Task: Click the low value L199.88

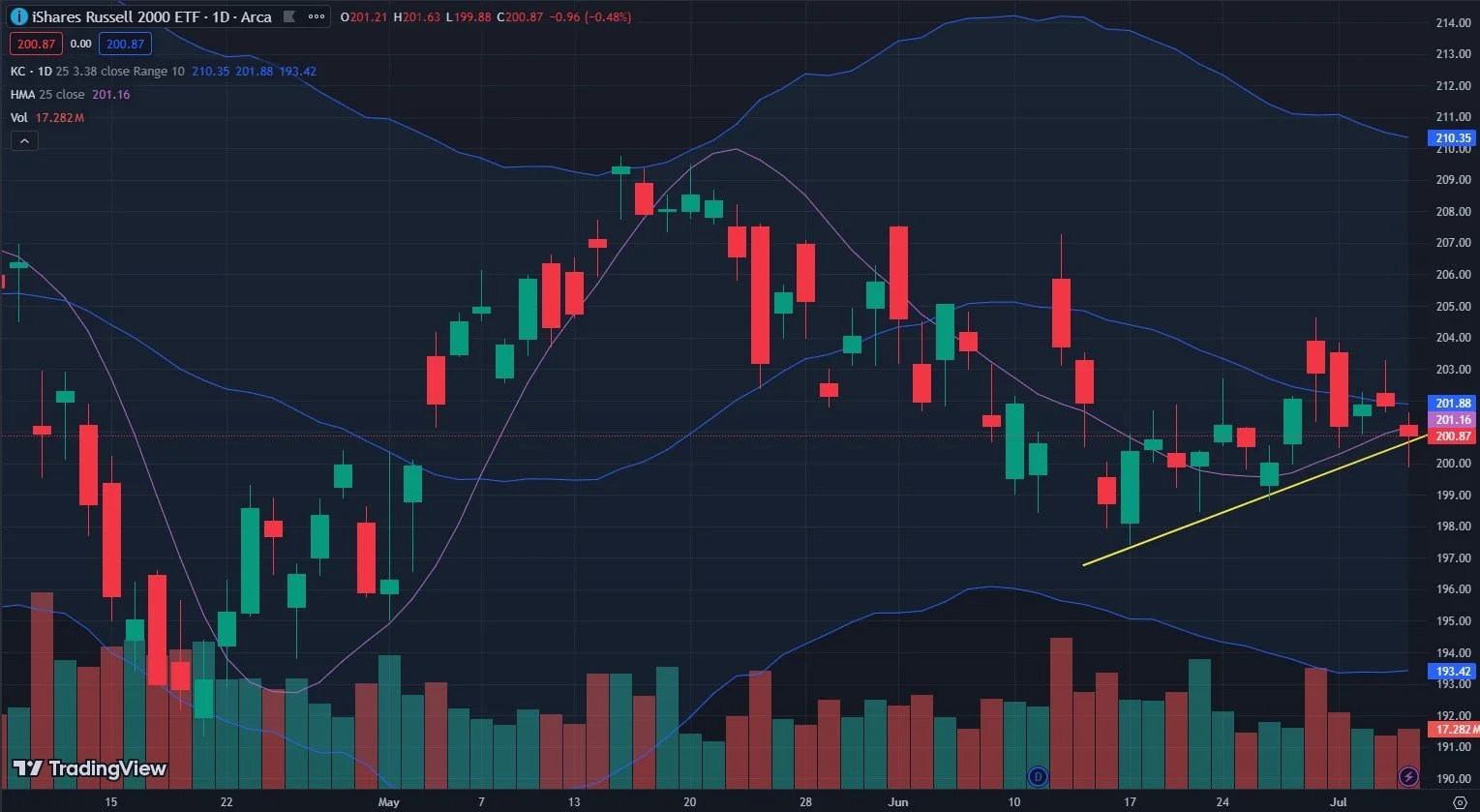Action: [469, 17]
